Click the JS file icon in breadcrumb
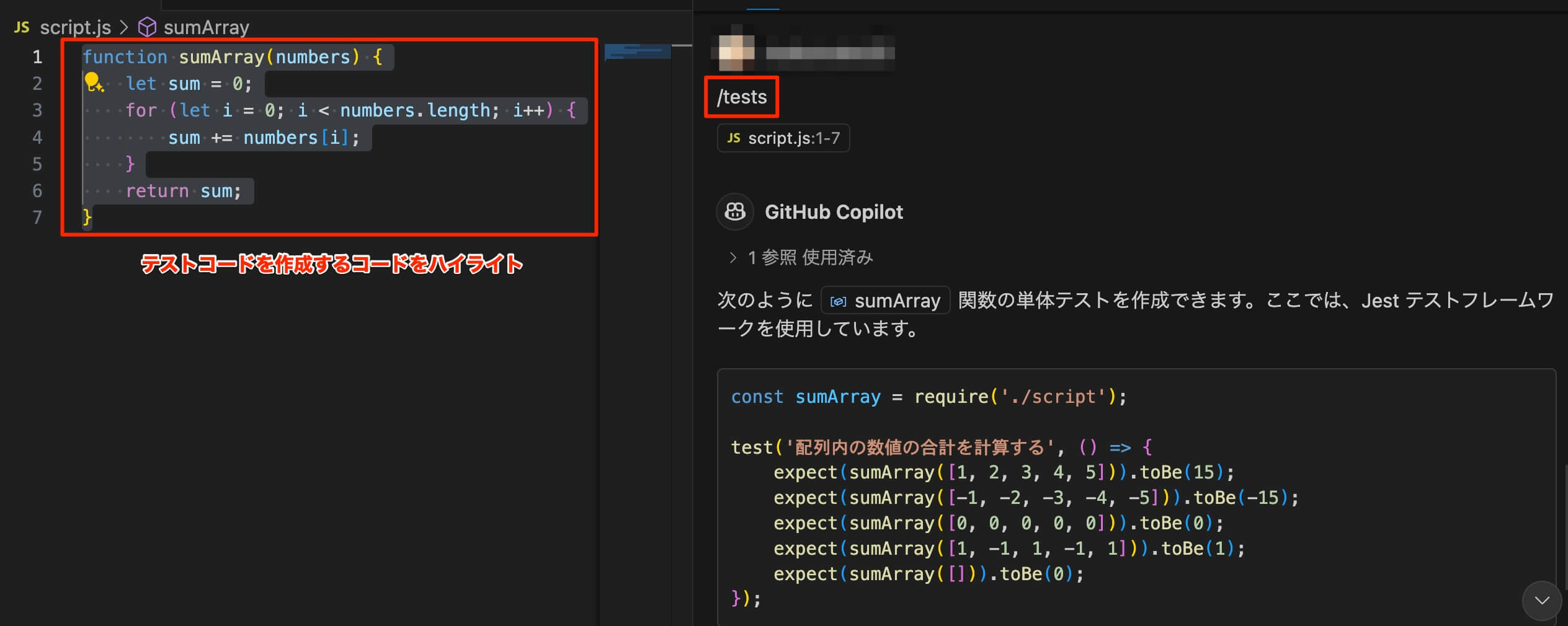This screenshot has height=626, width=1568. (x=22, y=27)
